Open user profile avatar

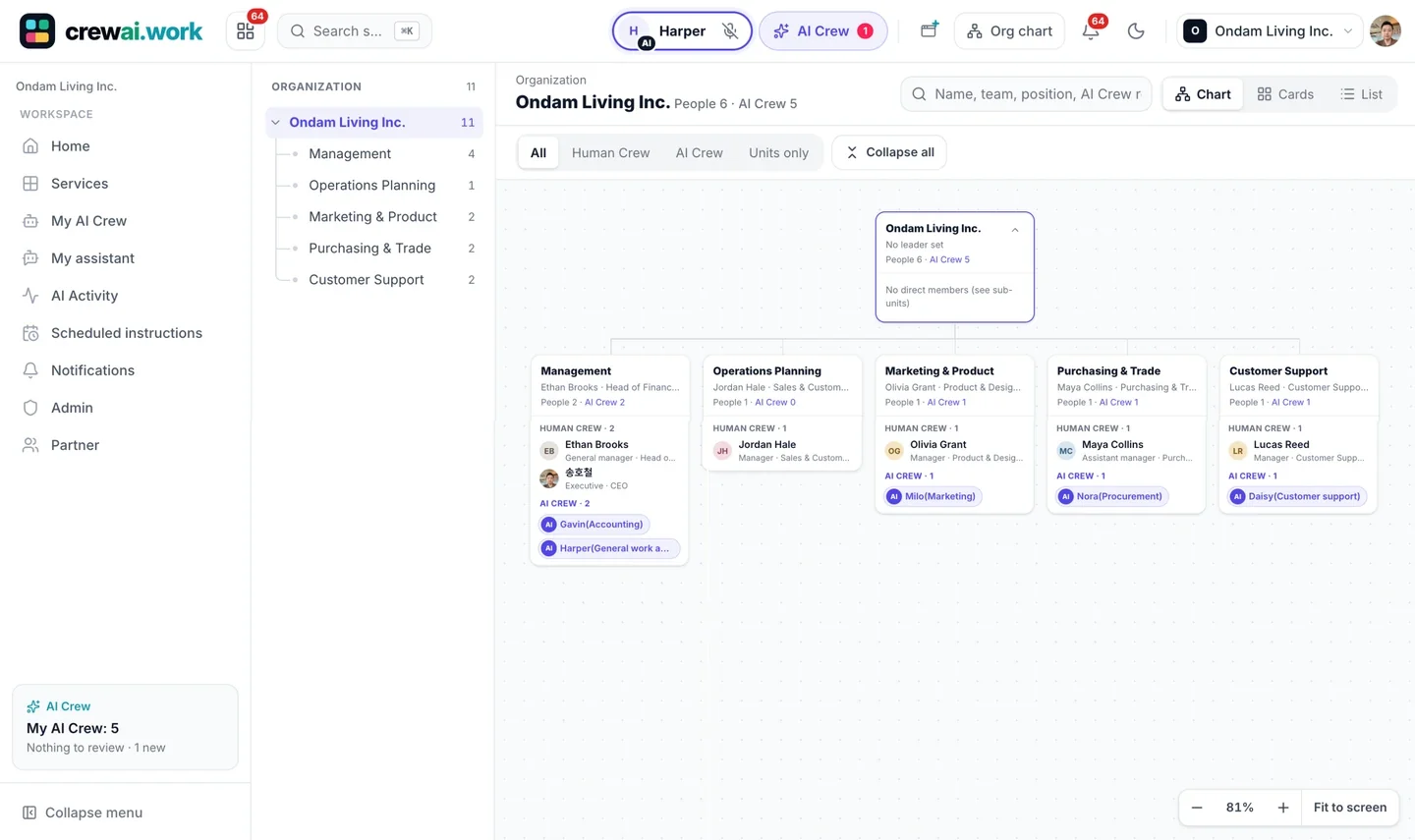click(1386, 31)
